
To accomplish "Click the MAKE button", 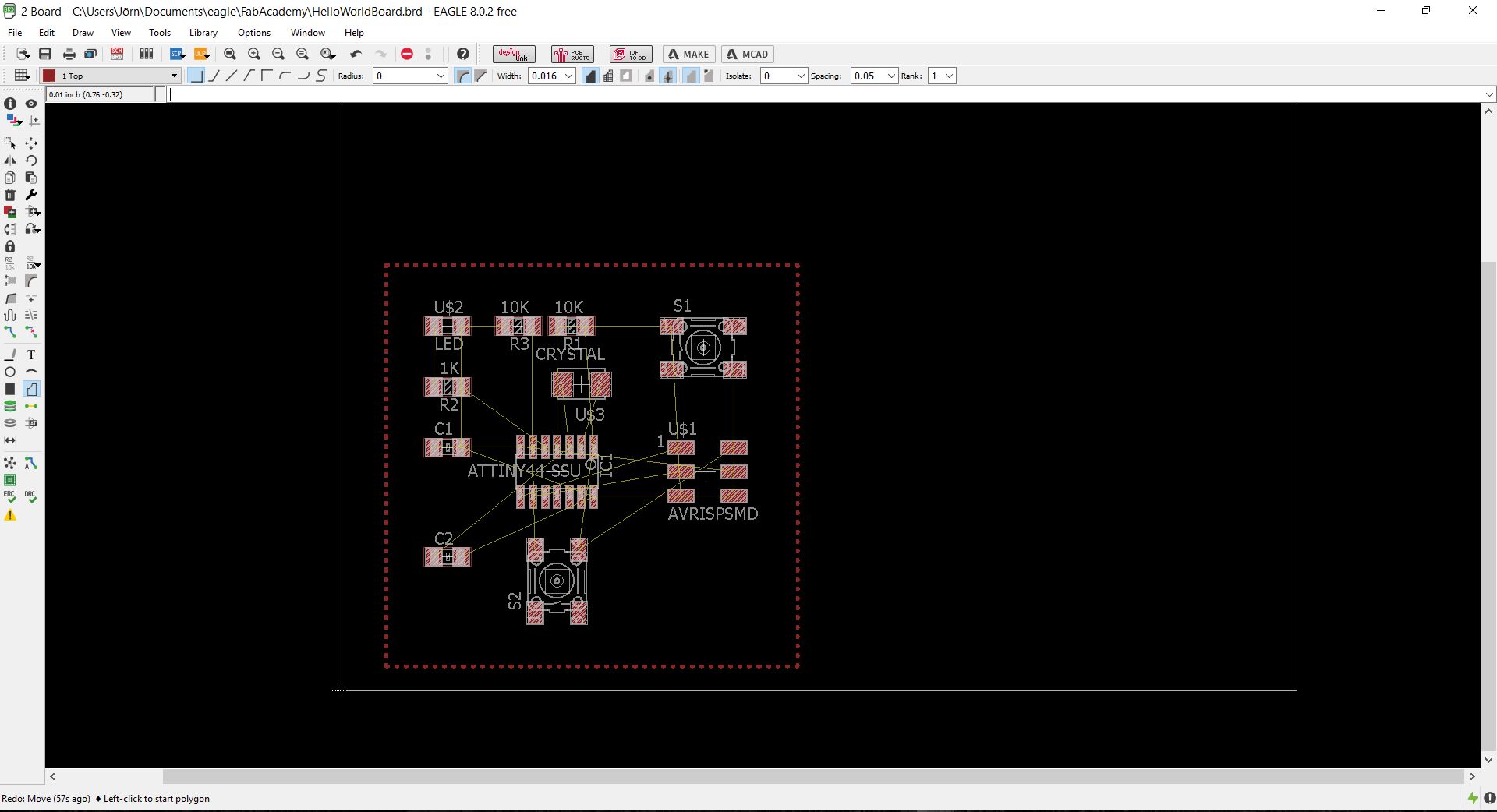I will pos(688,54).
